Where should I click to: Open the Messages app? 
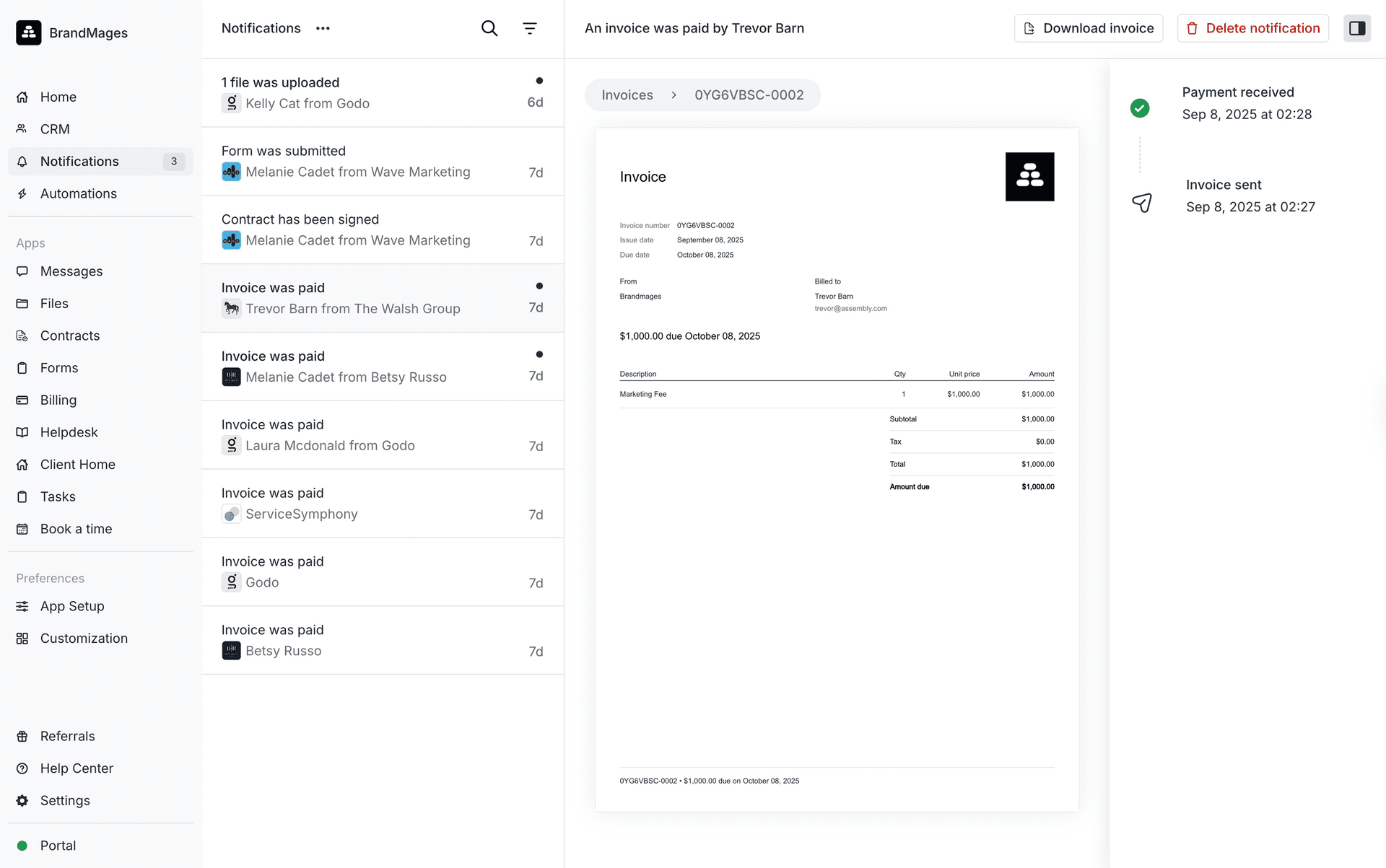pos(71,271)
